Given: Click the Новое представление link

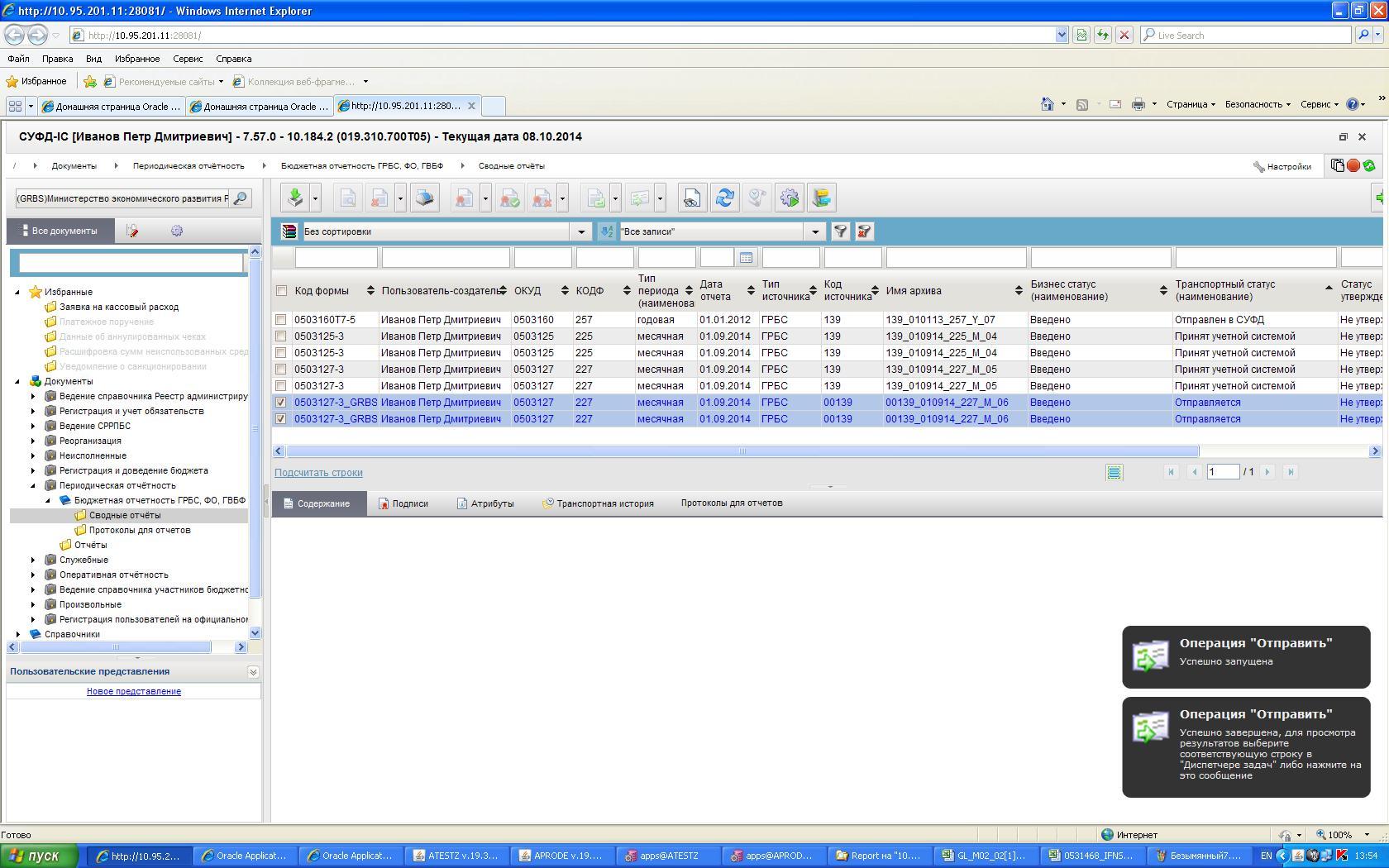Looking at the screenshot, I should point(134,691).
